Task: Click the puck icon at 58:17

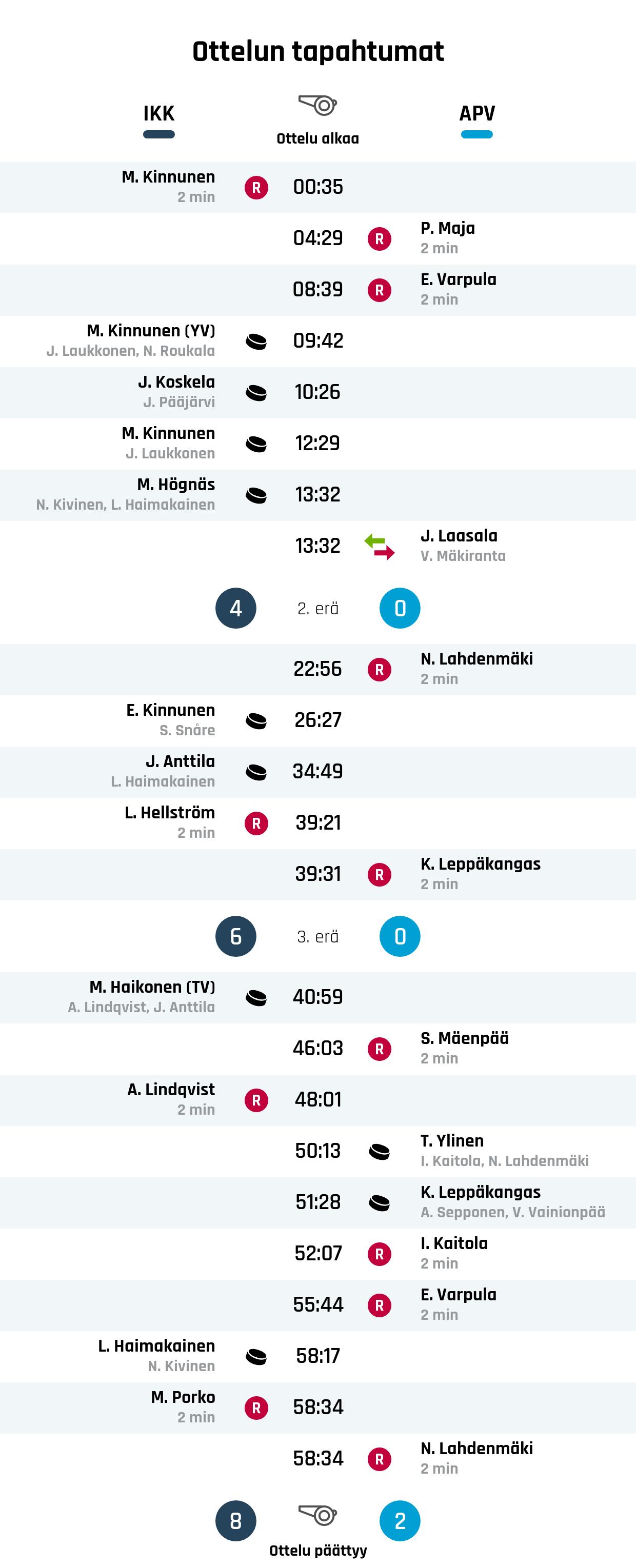Action: coord(256,1356)
